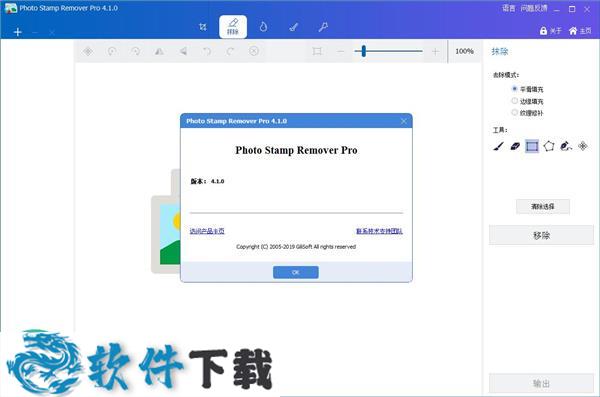Click the 输出 output button
600x397 pixels.
(541, 383)
